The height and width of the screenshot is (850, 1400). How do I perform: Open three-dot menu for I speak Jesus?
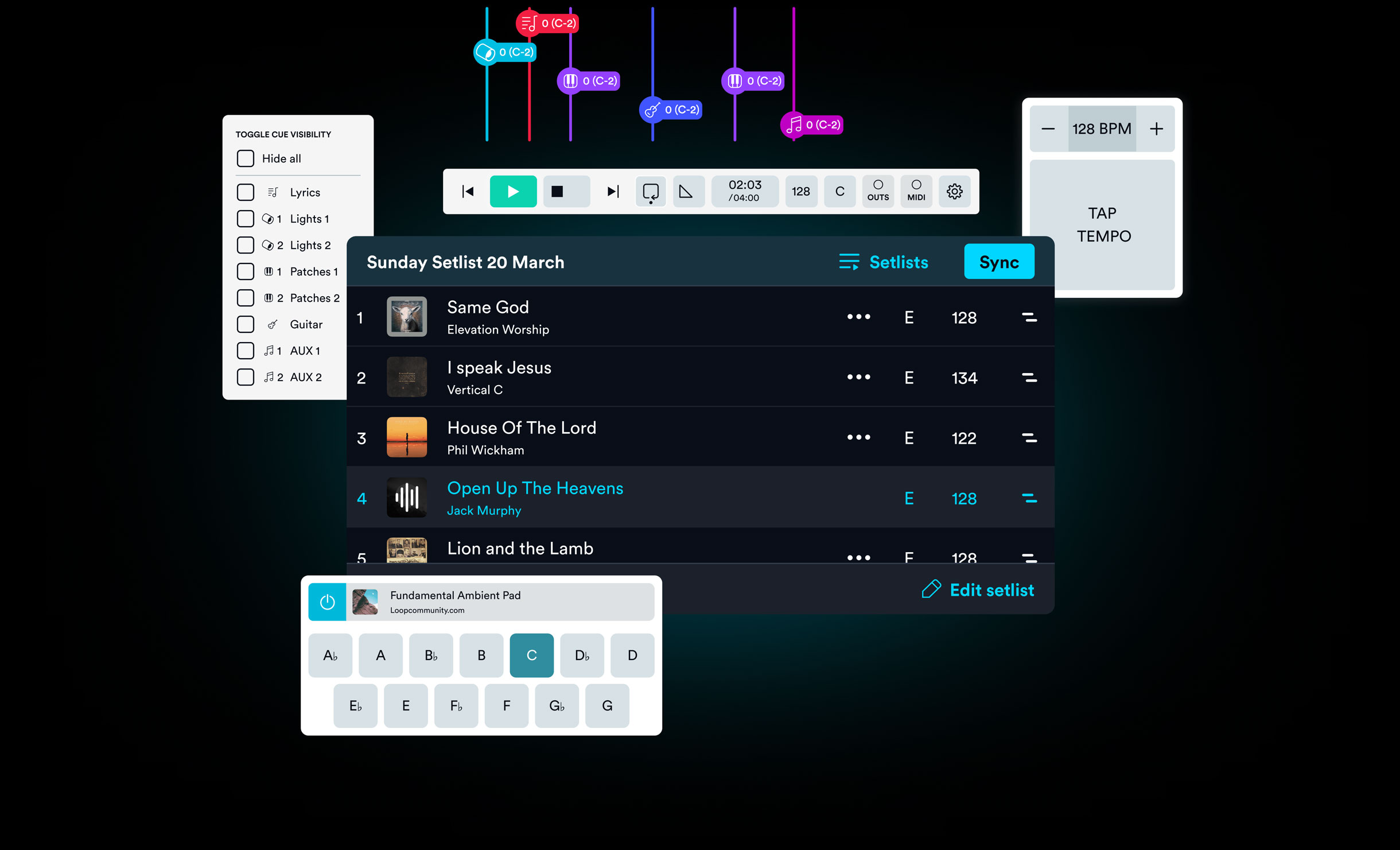click(x=858, y=377)
